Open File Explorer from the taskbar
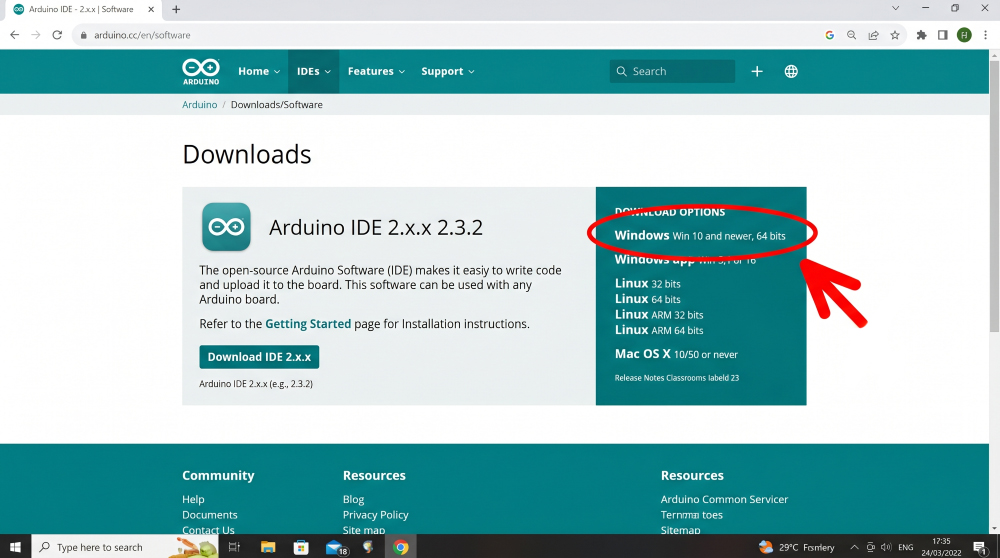This screenshot has height=558, width=1000. [x=268, y=547]
